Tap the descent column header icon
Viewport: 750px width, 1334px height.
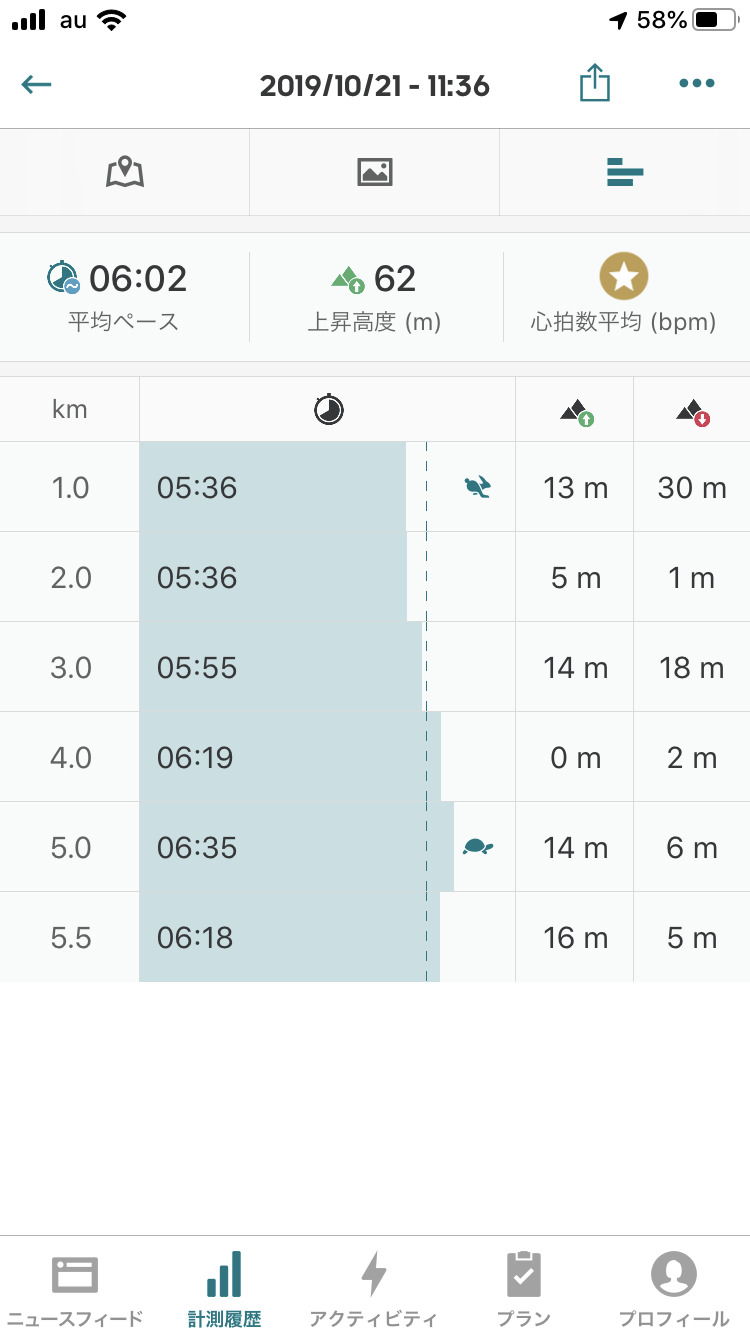pyautogui.click(x=692, y=410)
